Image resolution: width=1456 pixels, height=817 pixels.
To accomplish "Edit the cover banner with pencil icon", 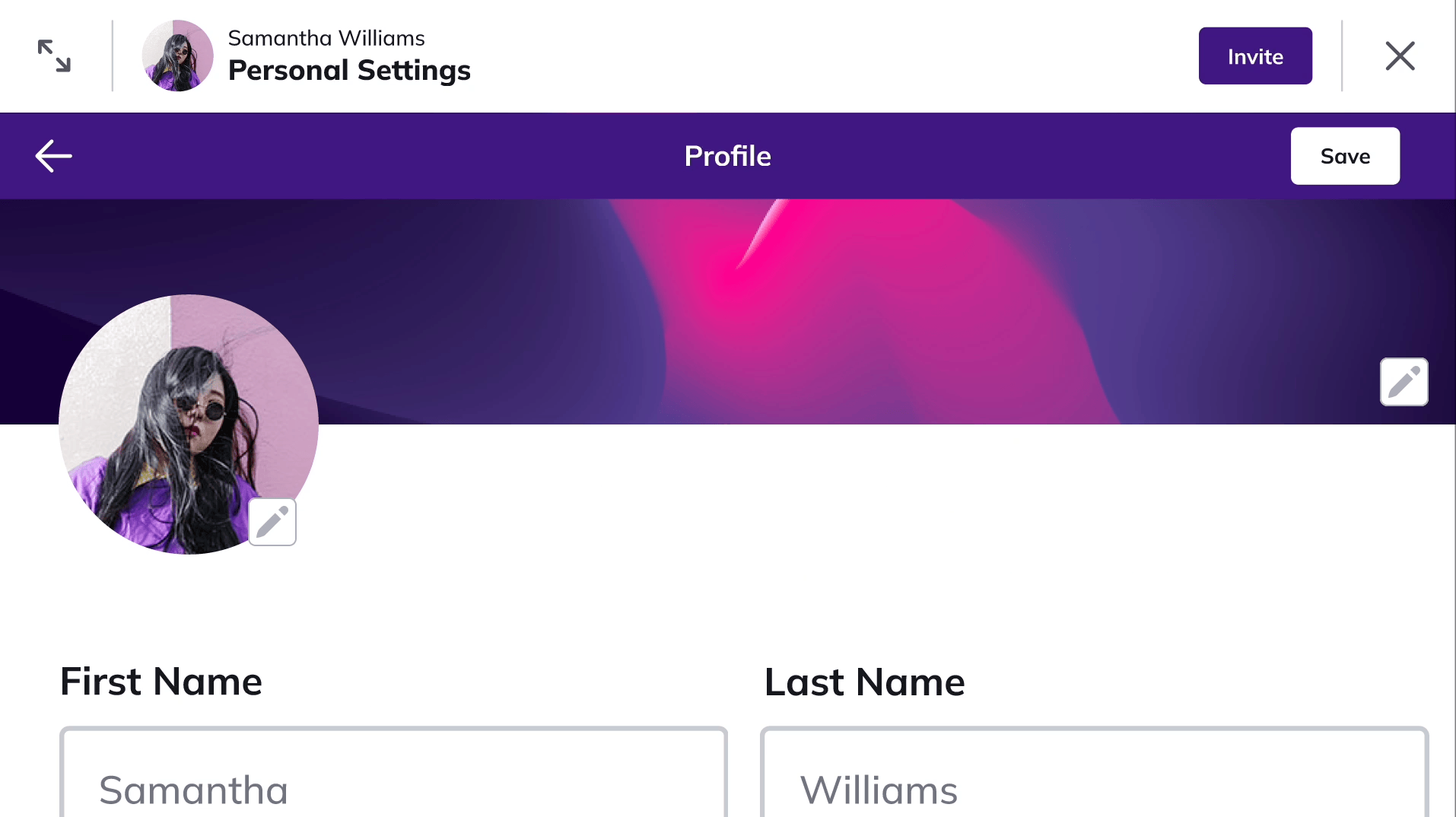I will (x=1404, y=382).
